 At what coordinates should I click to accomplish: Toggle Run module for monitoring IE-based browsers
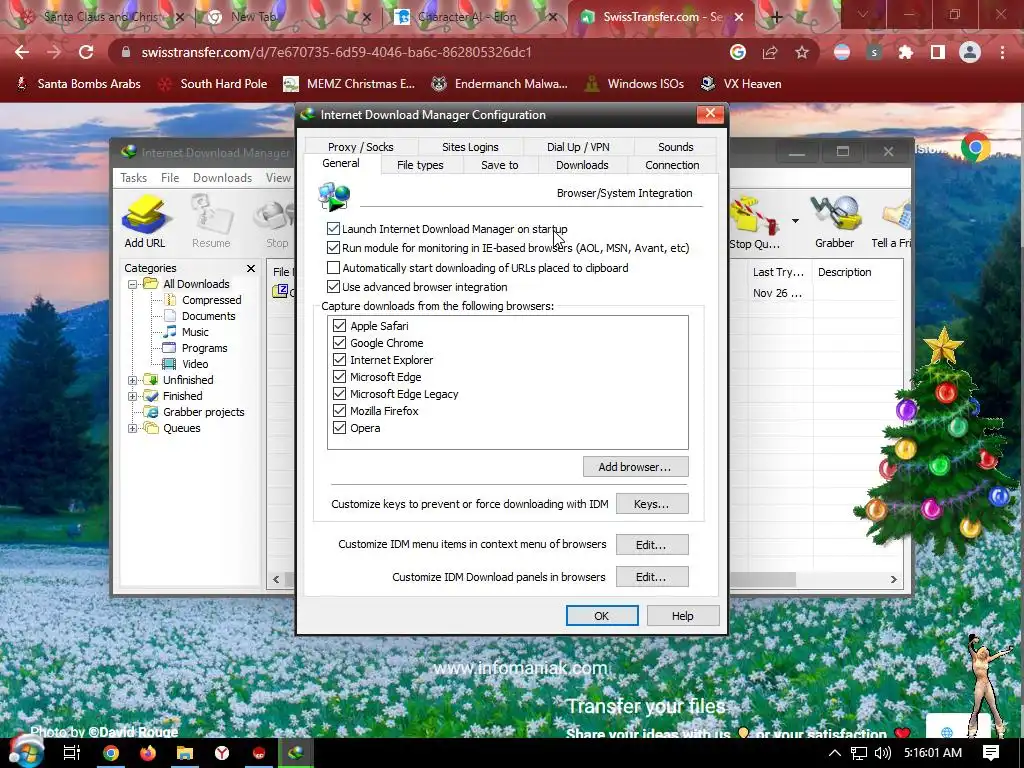point(333,248)
